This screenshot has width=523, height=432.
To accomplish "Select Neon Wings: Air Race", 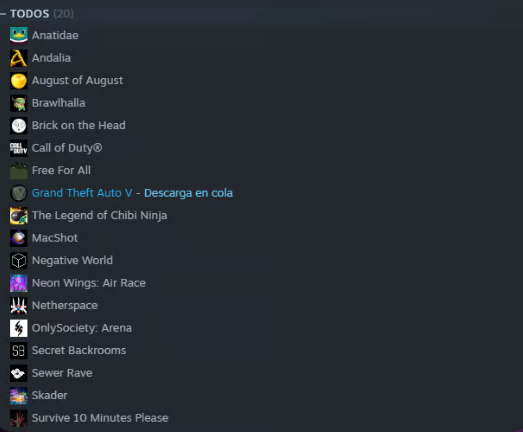I will pos(89,283).
